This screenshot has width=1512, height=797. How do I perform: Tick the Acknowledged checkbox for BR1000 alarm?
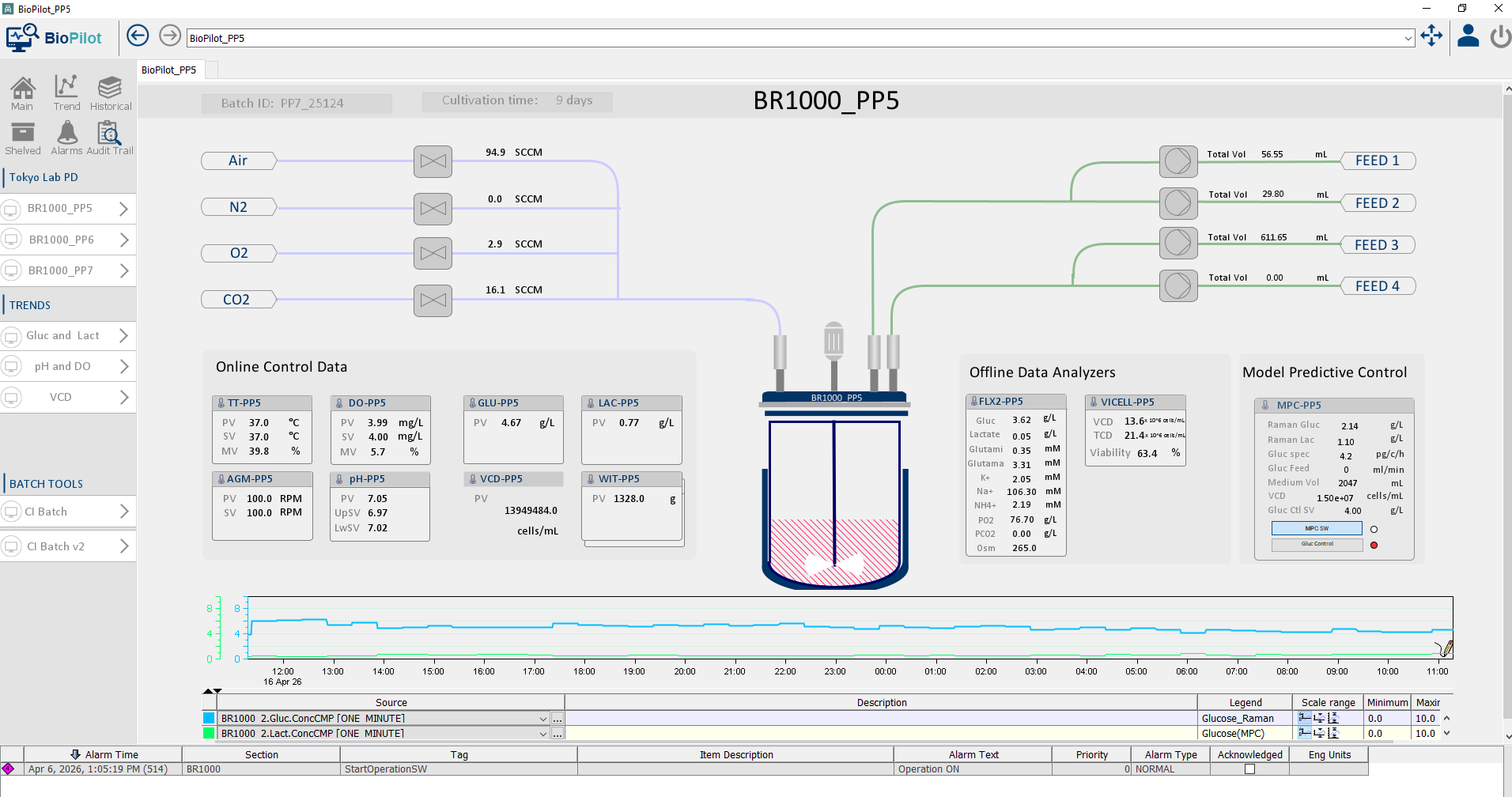point(1249,769)
